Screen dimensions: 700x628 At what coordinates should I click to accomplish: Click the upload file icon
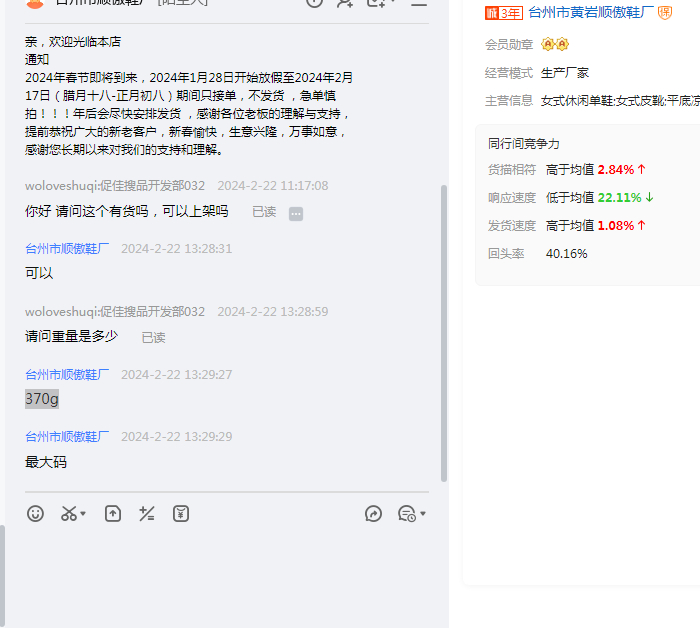[113, 514]
